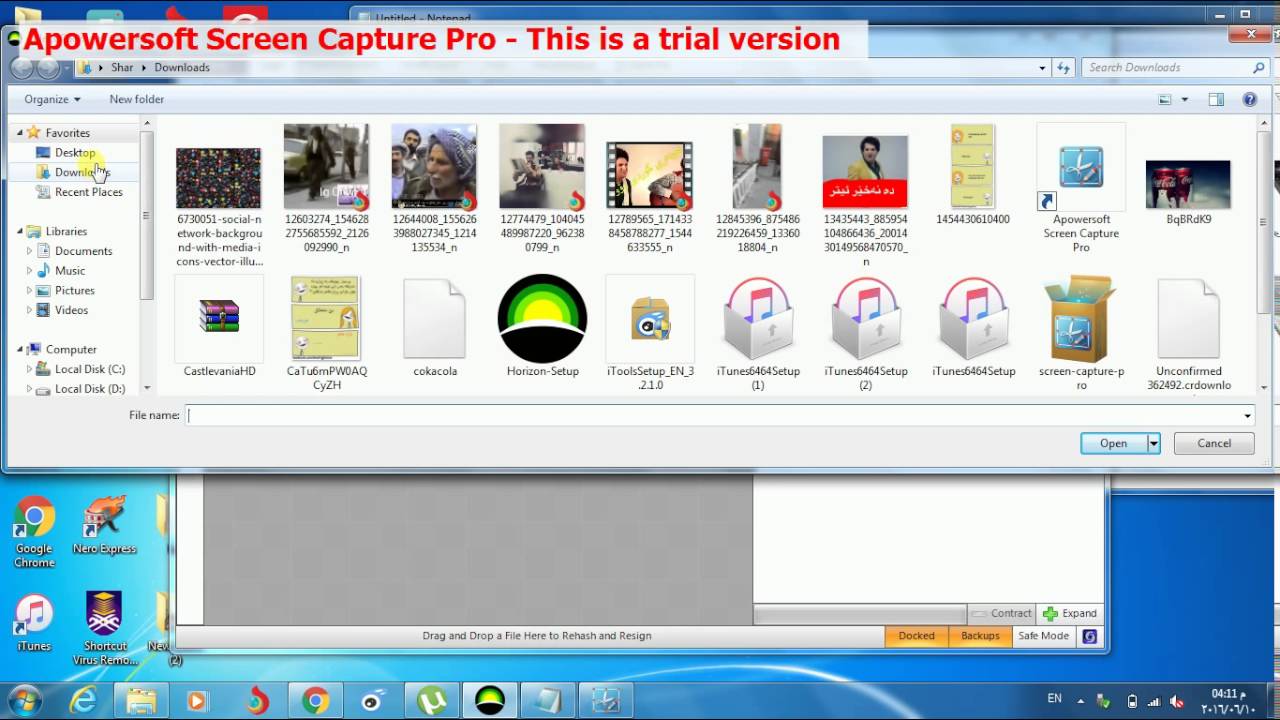Screen dimensions: 1280x720
Task: Collapse the Favorites tree group
Action: [20, 133]
